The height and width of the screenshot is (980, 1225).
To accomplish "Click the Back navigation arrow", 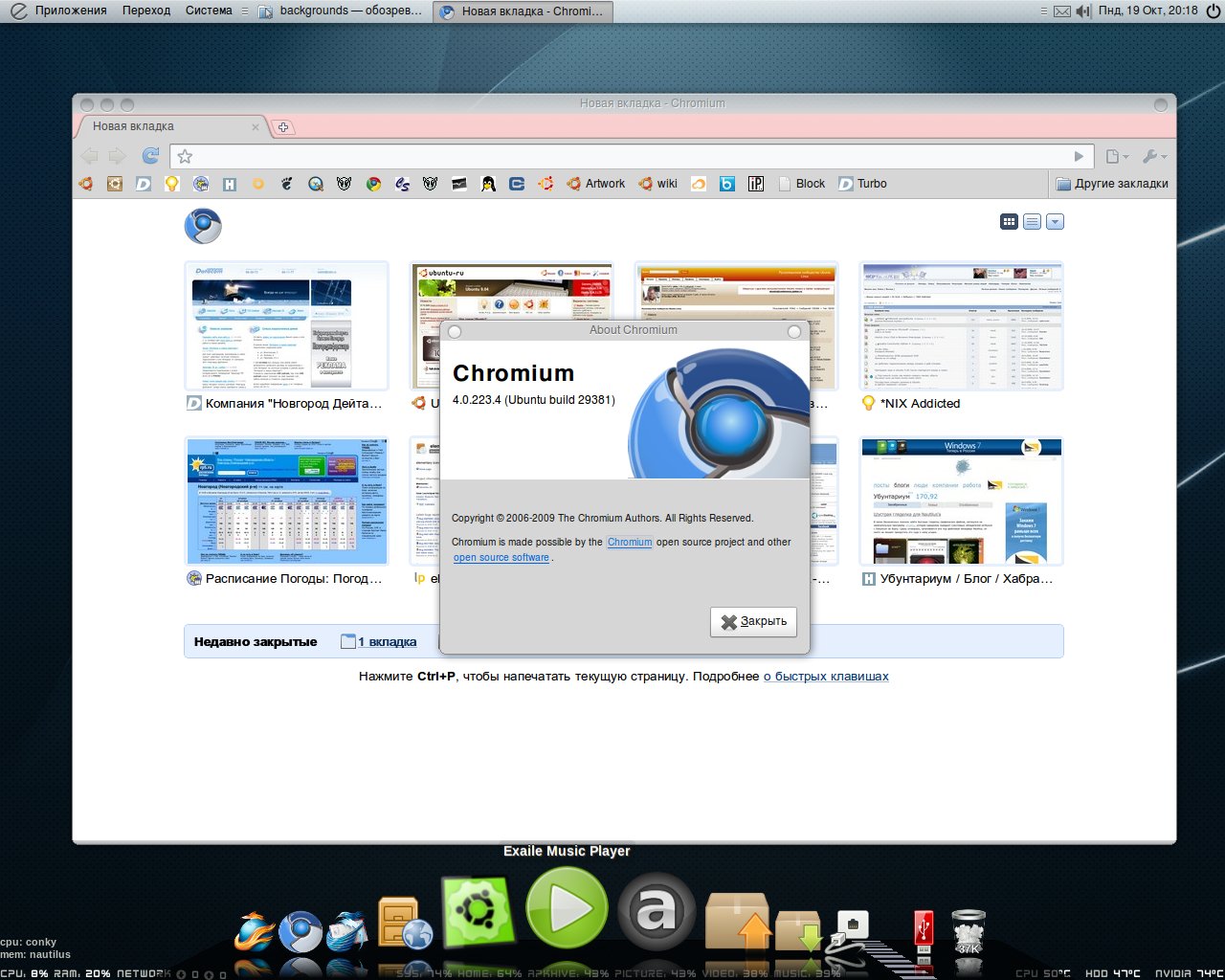I will pos(90,156).
